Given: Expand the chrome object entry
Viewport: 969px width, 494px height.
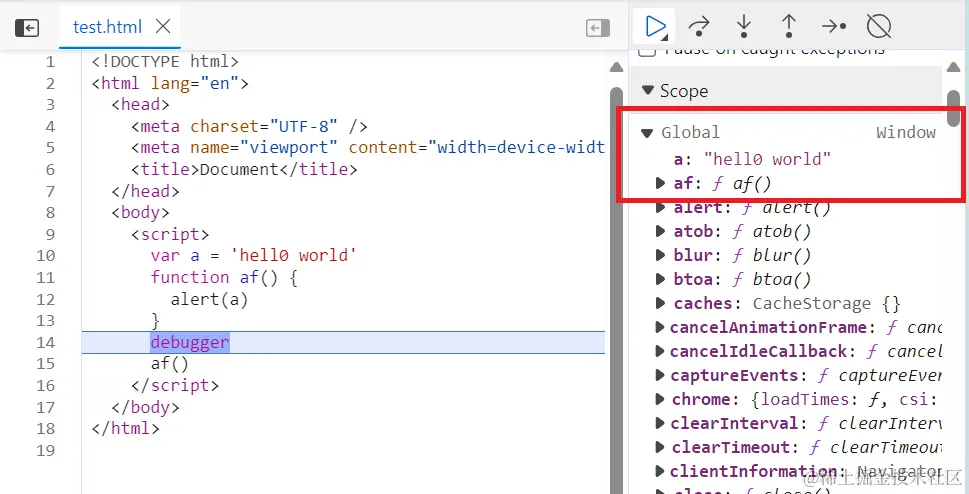Looking at the screenshot, I should tap(660, 399).
